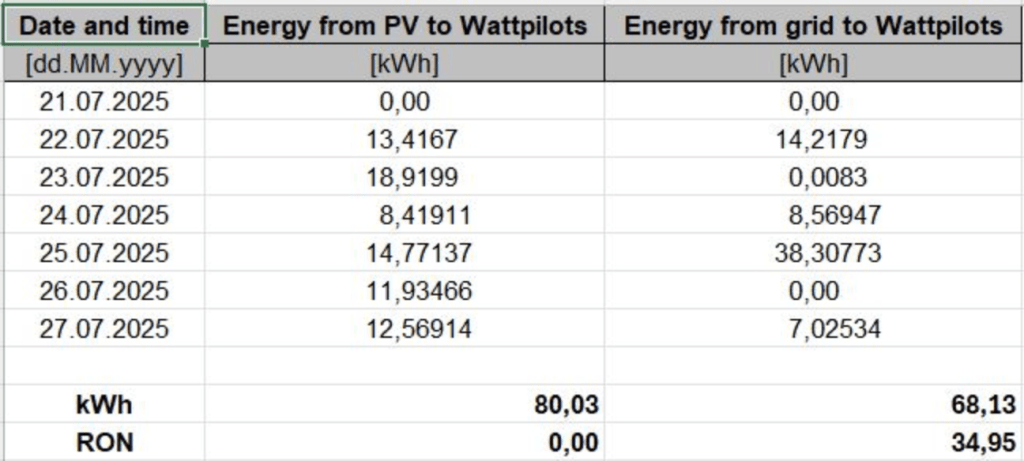Select the date cell 21.07.2025
1024x461 pixels.
(104, 102)
